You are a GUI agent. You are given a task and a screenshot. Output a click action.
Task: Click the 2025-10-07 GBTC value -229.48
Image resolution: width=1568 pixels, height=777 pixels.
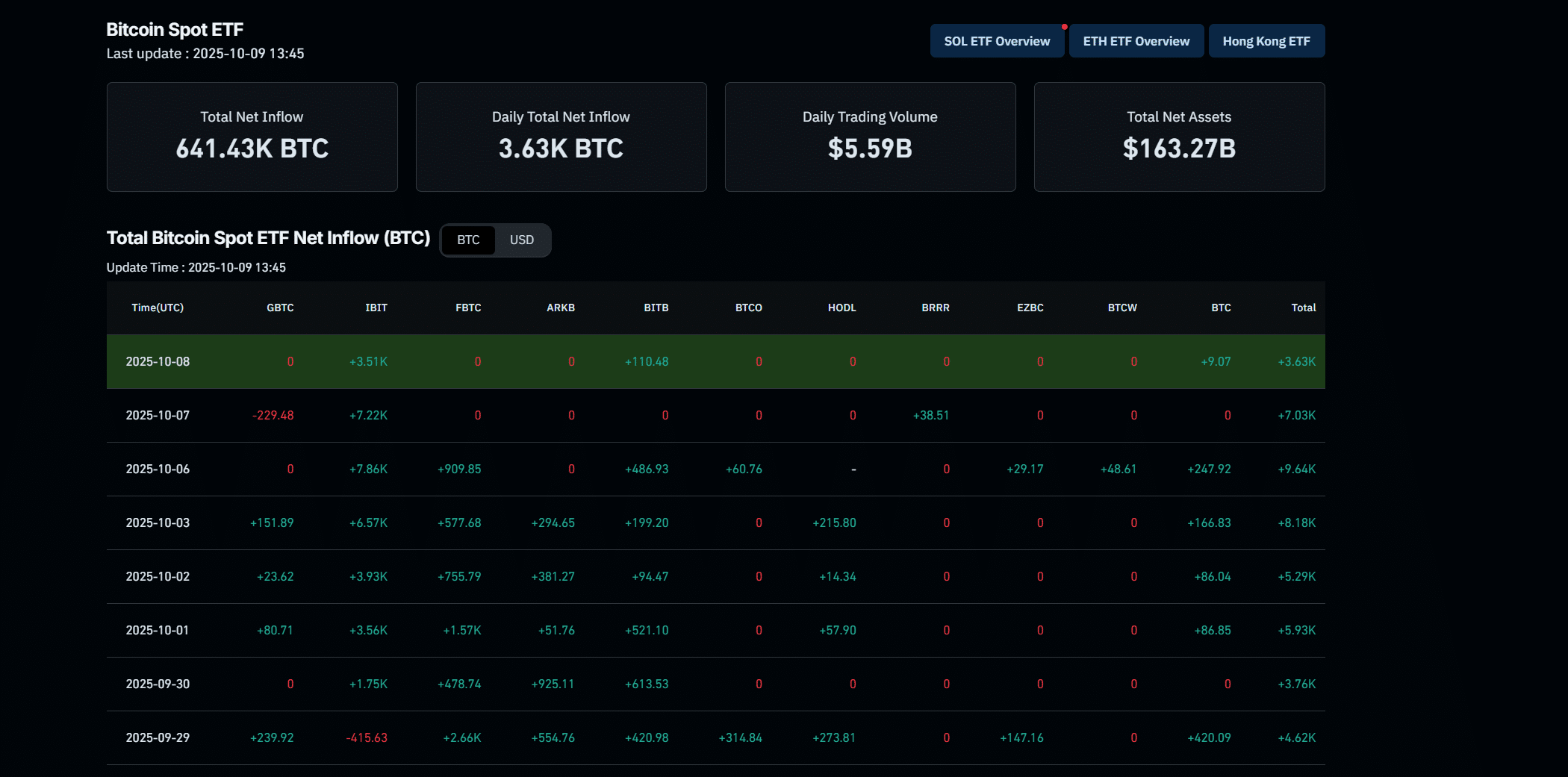click(273, 415)
